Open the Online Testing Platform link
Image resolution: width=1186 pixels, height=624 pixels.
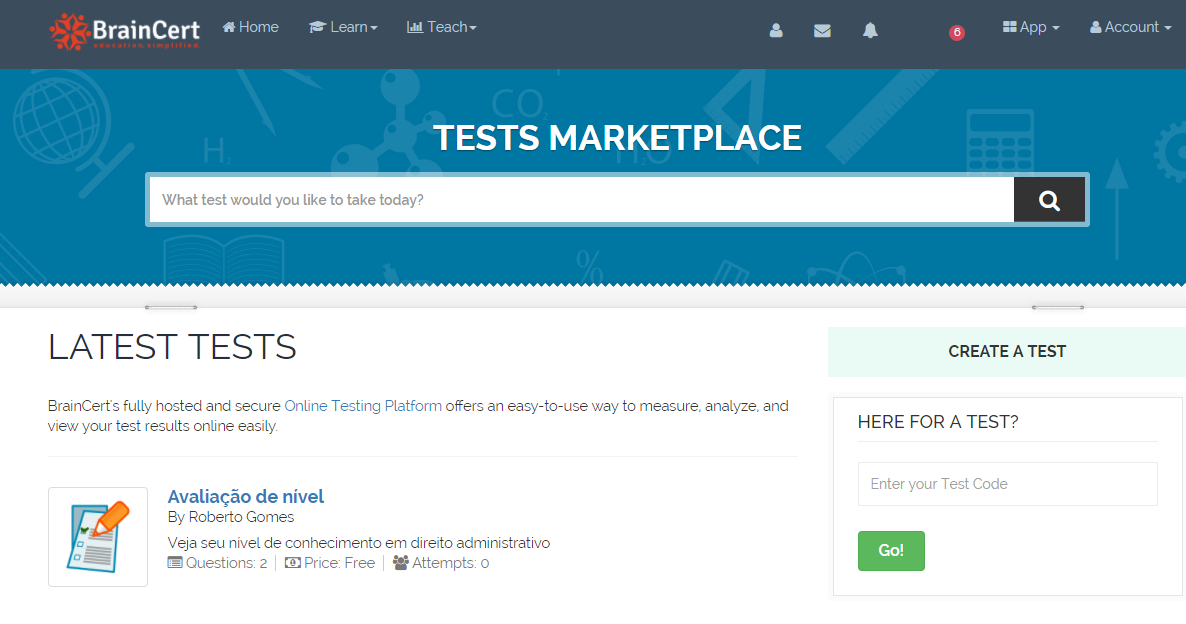tap(363, 406)
